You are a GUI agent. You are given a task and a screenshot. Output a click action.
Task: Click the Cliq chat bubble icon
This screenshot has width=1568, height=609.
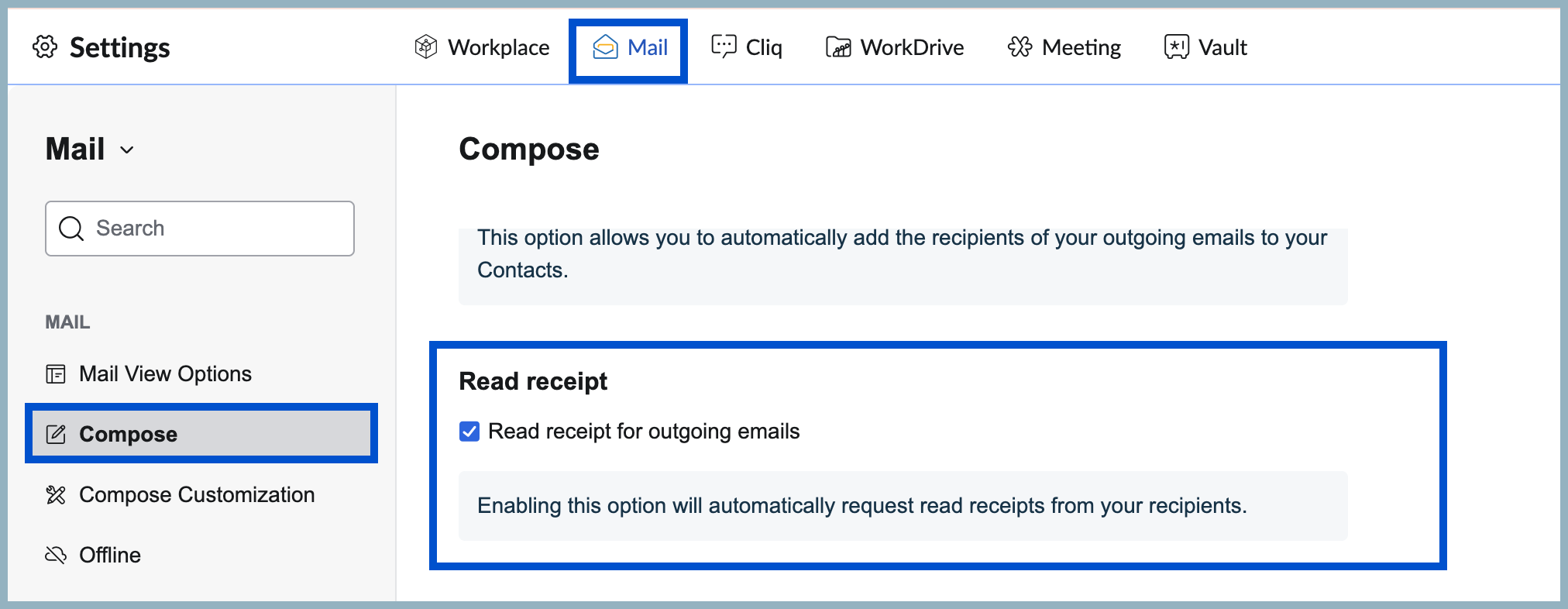pos(723,47)
